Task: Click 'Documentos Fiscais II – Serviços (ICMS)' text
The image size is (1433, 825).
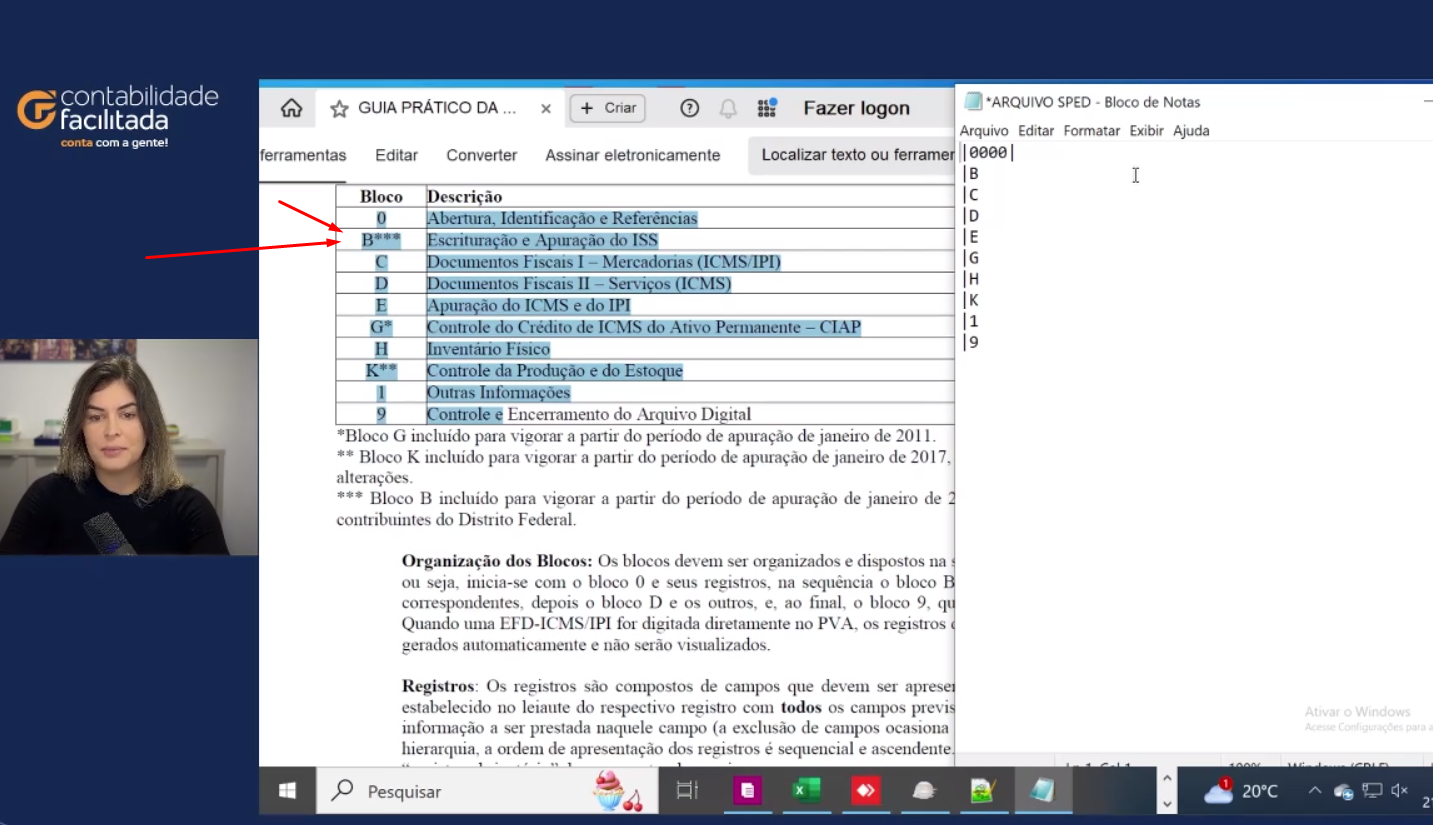Action: pyautogui.click(x=579, y=284)
